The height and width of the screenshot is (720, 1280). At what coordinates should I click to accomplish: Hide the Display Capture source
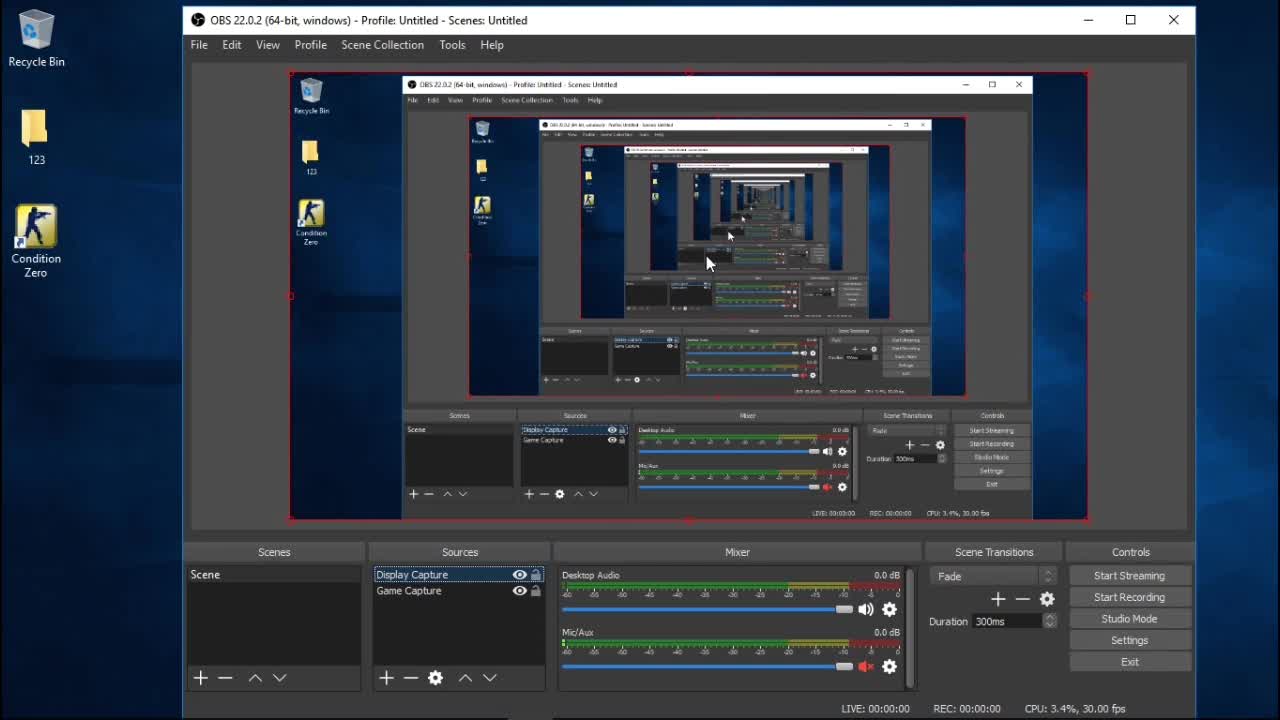coord(520,575)
